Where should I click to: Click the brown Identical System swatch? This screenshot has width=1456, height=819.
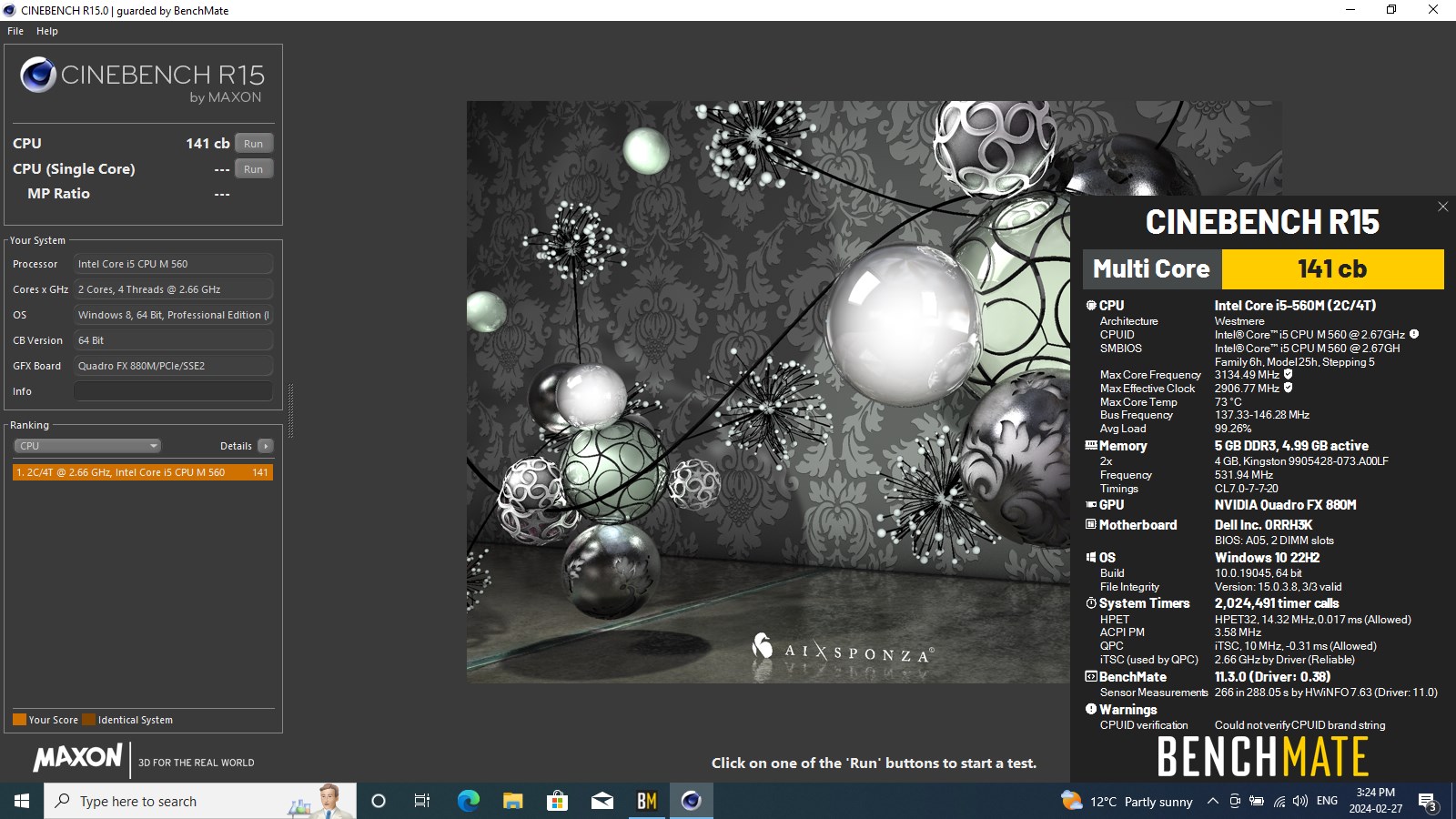[x=88, y=720]
